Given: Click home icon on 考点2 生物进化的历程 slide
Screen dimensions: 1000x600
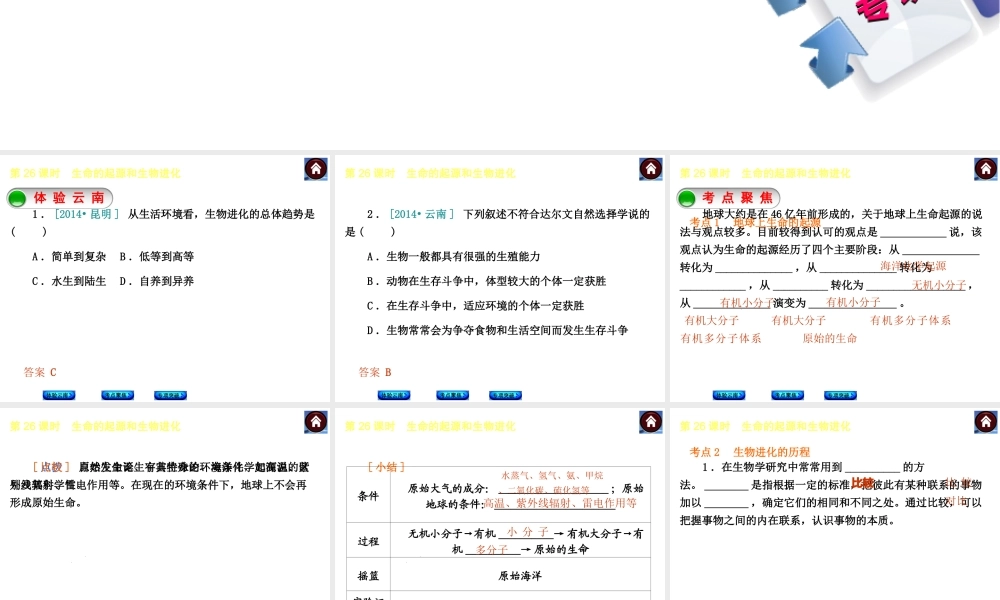Looking at the screenshot, I should (x=986, y=422).
